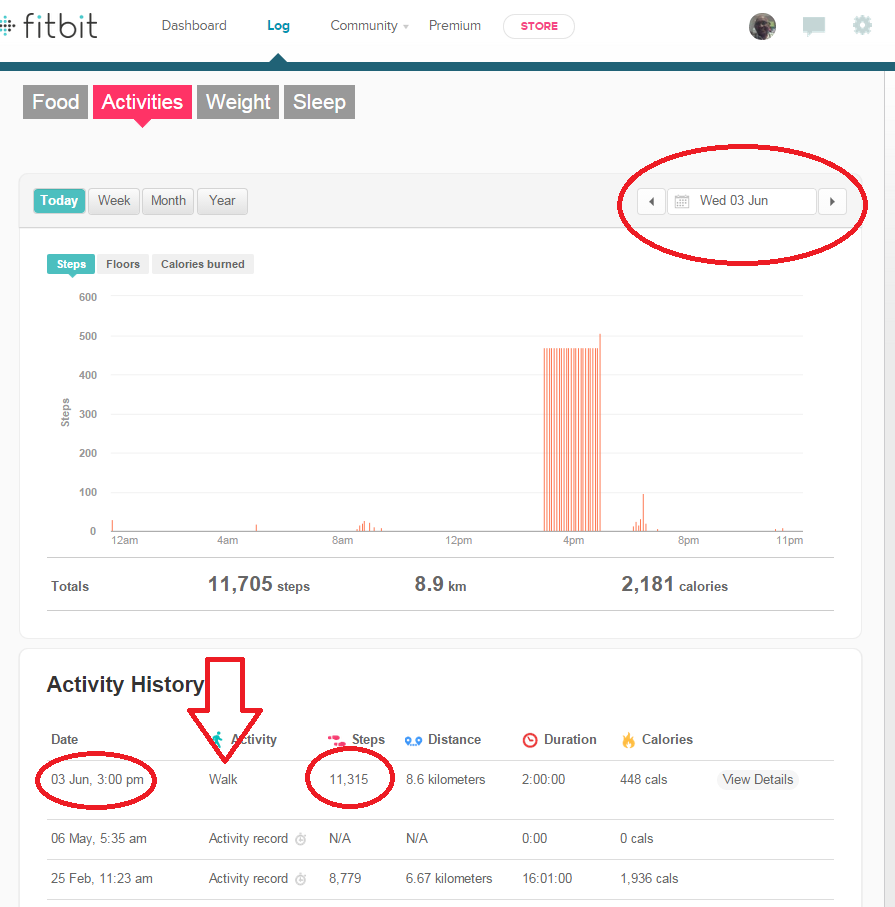Click stopwatch icon beside 25 Feb record
This screenshot has width=895, height=907.
300,879
